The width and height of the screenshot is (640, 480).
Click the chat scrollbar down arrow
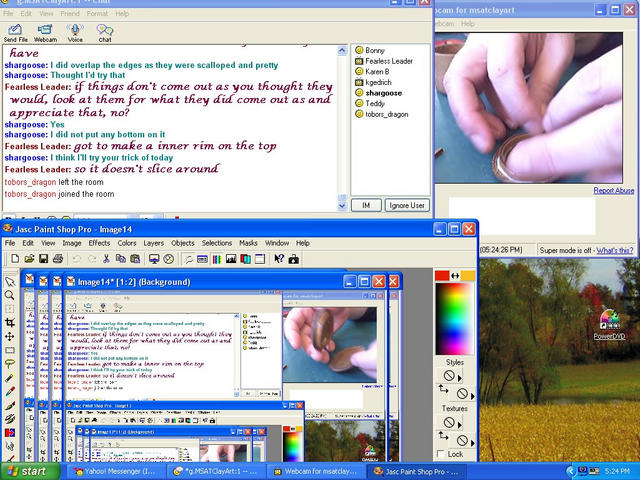click(x=342, y=206)
